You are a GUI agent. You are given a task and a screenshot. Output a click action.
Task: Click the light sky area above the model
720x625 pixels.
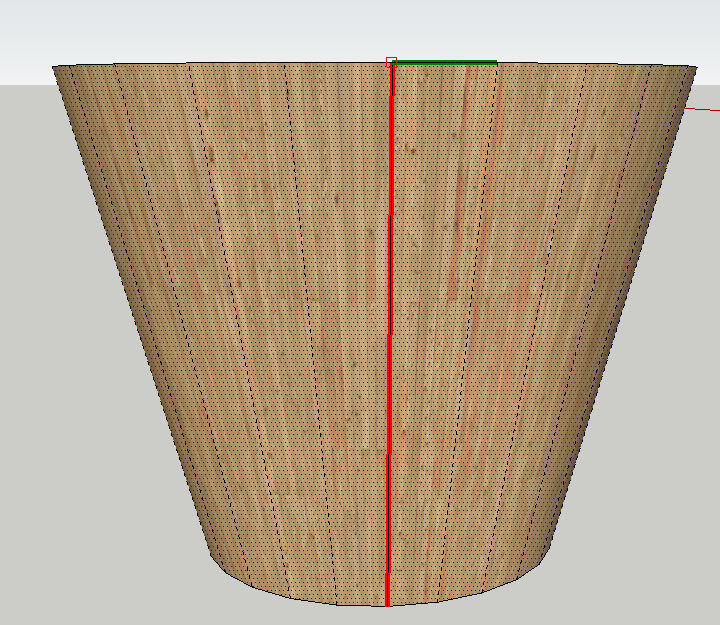pyautogui.click(x=200, y=30)
